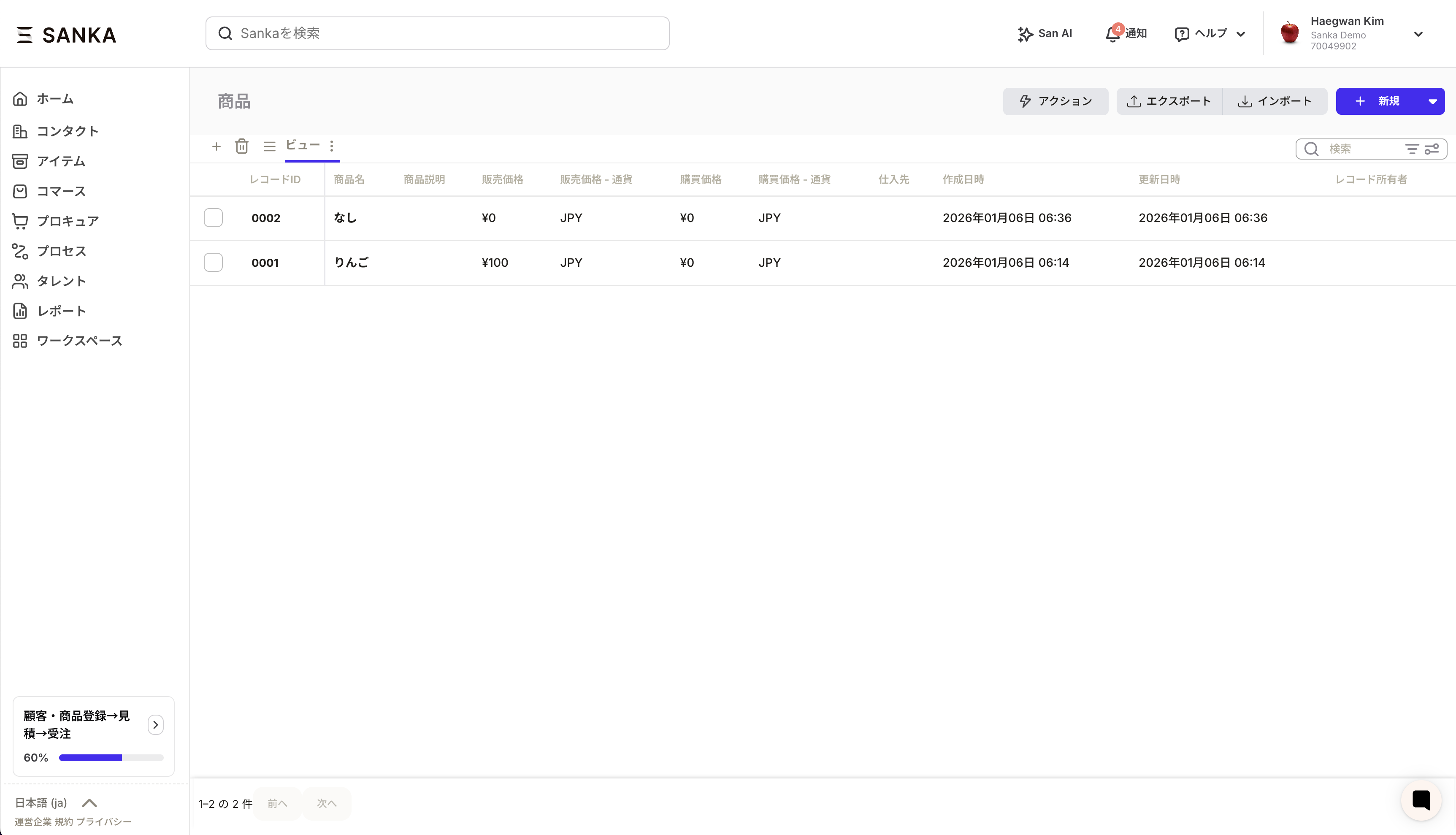Open コマース in the sidebar
This screenshot has width=1456, height=835.
point(61,191)
